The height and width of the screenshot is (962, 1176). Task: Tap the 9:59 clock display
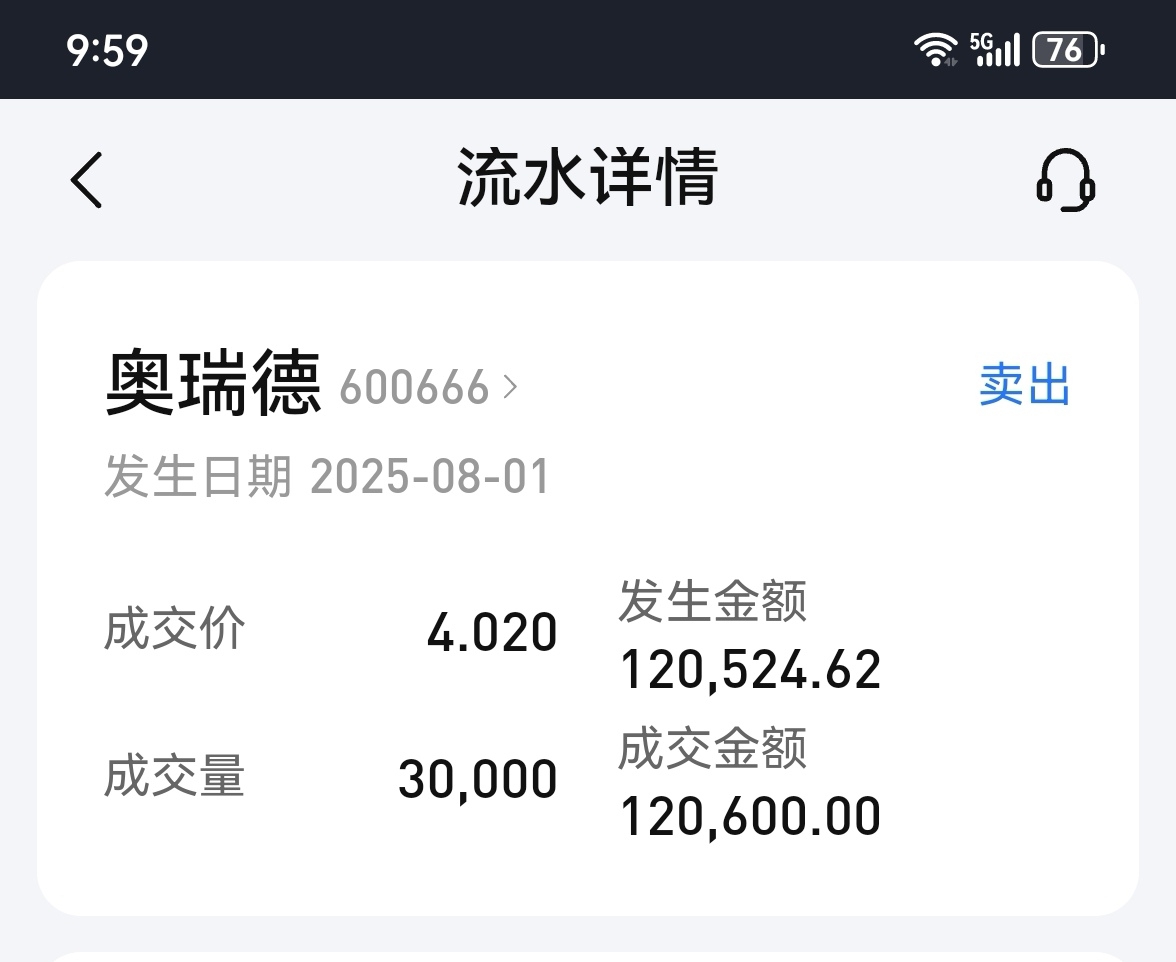click(107, 51)
